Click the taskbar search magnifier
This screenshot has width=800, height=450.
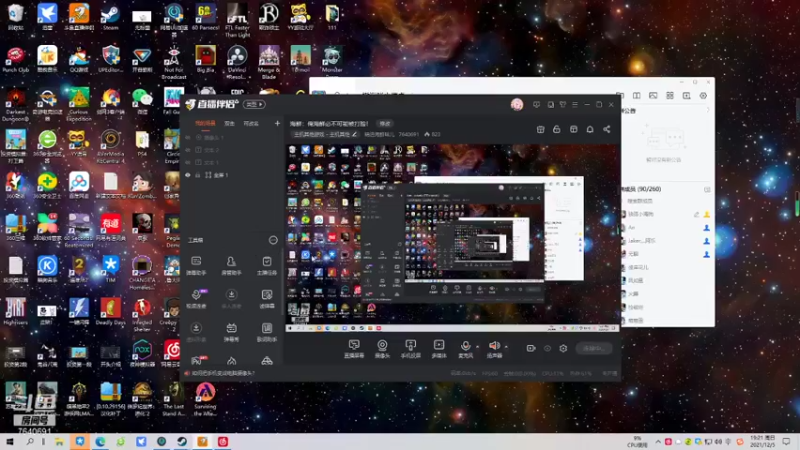coord(30,442)
